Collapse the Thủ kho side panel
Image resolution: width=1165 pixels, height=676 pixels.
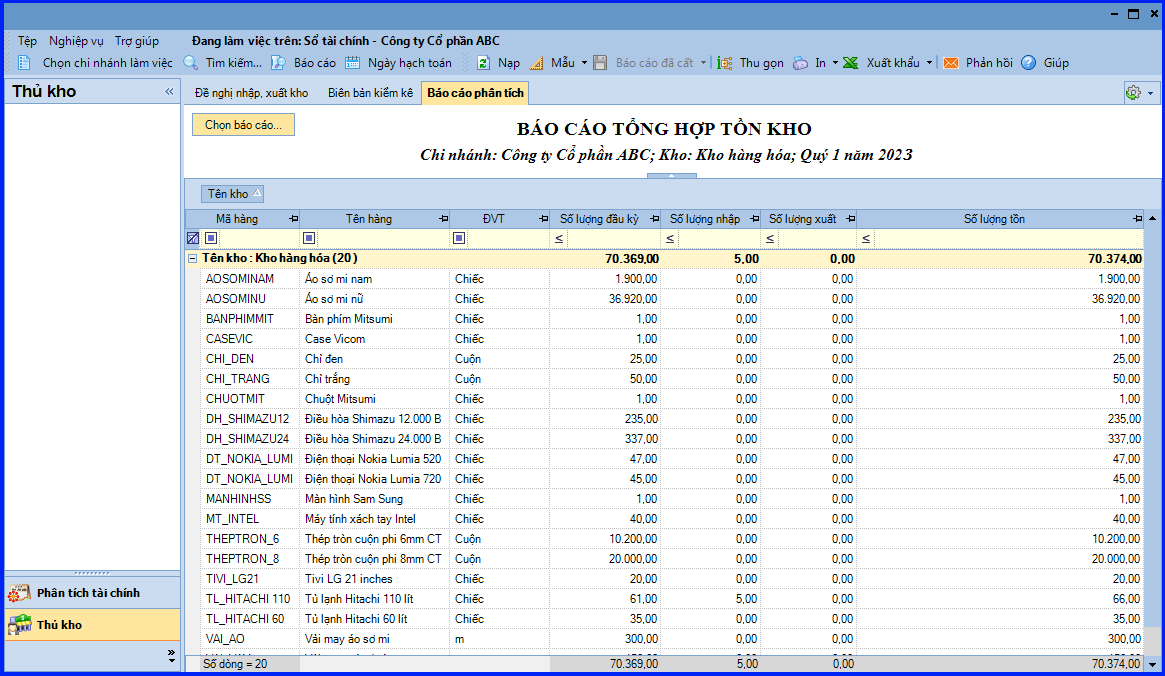click(x=169, y=91)
